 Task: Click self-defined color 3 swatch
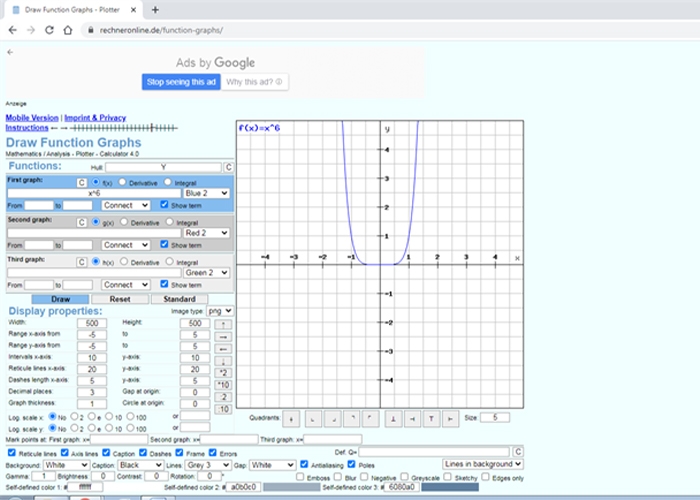(450, 487)
